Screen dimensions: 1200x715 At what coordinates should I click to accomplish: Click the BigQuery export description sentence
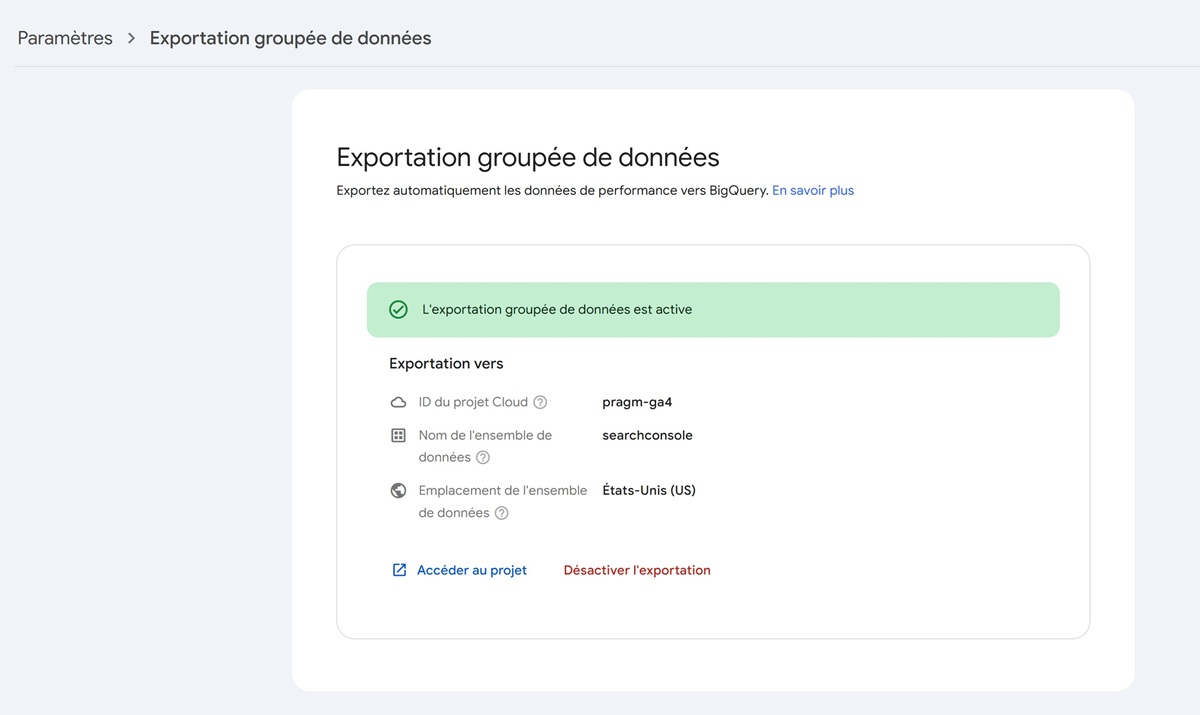[x=553, y=190]
